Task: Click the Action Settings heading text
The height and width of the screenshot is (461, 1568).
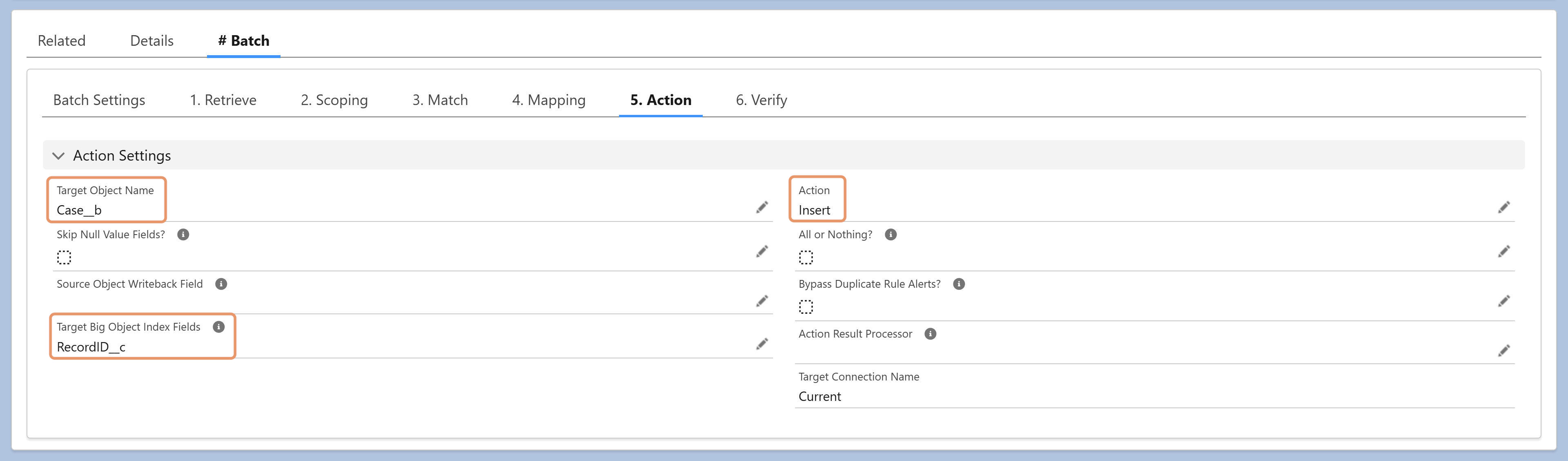Action: (122, 156)
